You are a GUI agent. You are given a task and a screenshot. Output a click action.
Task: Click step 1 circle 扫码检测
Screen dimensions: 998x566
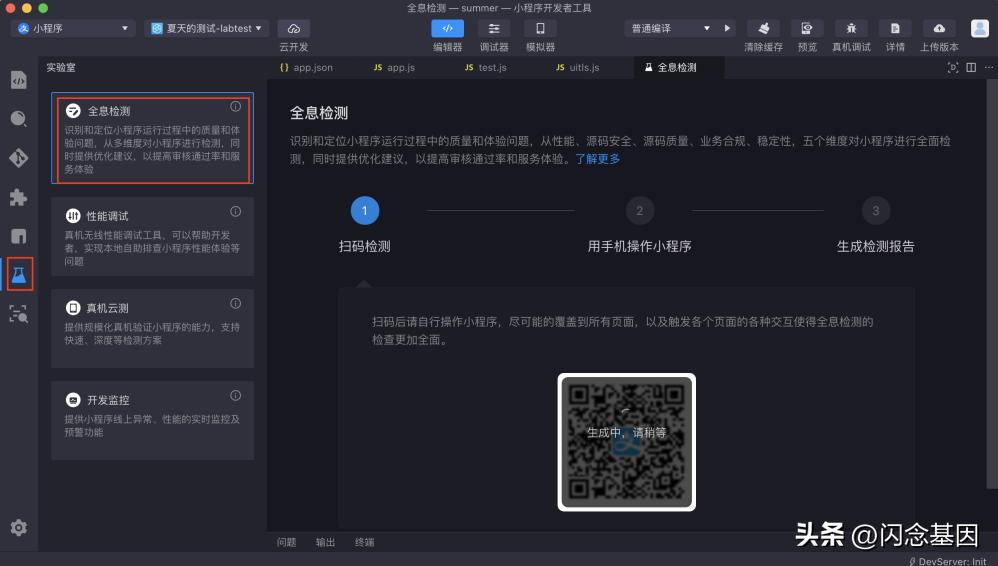coord(365,211)
